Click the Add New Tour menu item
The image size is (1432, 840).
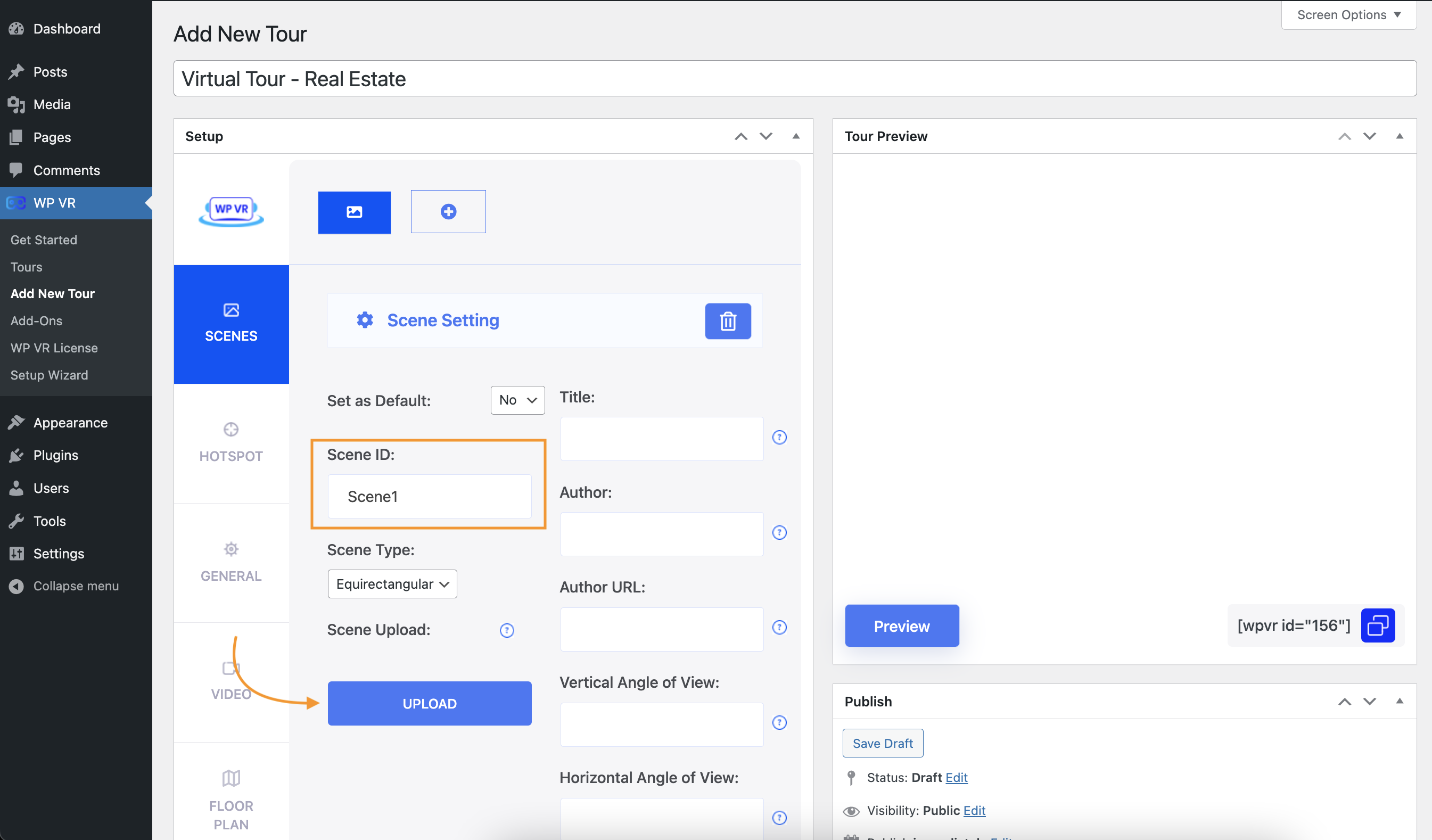point(52,293)
